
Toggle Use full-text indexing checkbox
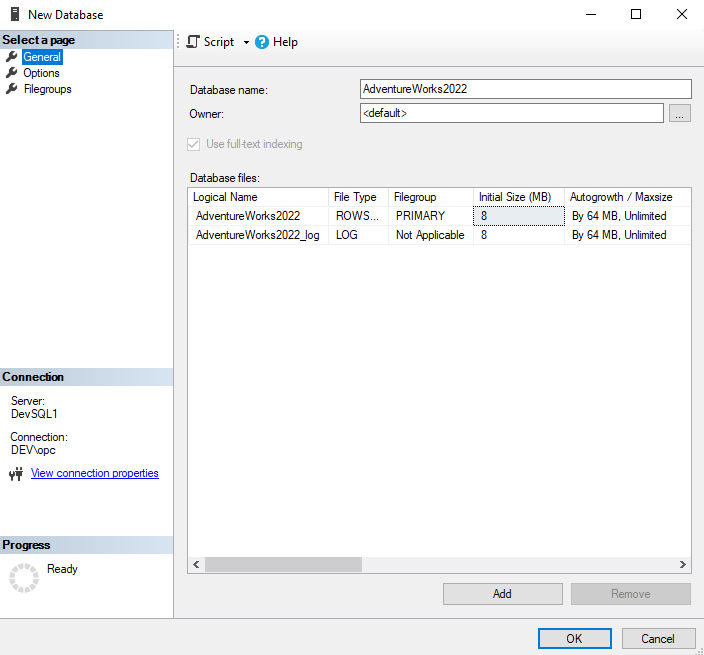click(194, 145)
